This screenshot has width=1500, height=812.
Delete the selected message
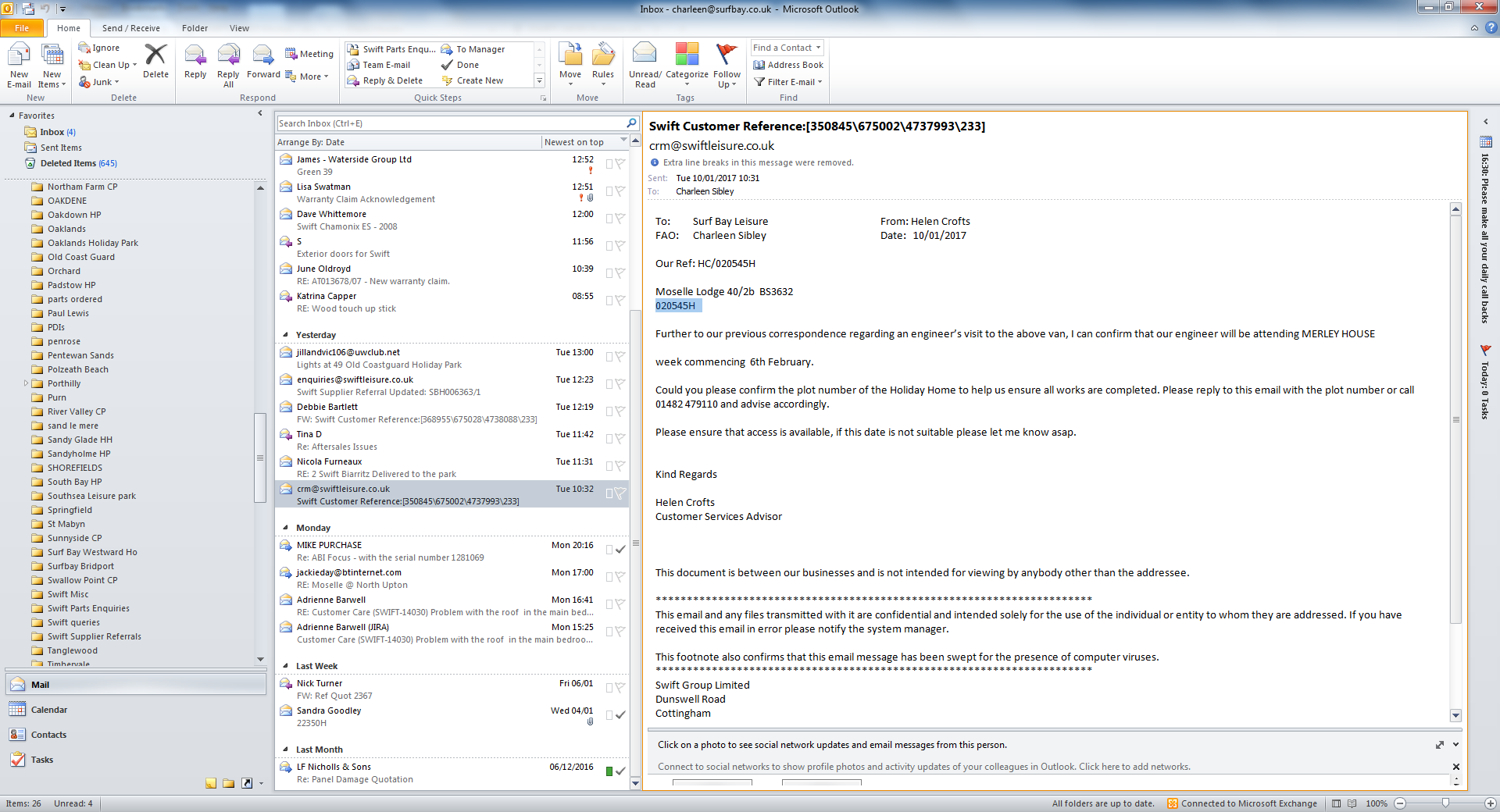[155, 61]
